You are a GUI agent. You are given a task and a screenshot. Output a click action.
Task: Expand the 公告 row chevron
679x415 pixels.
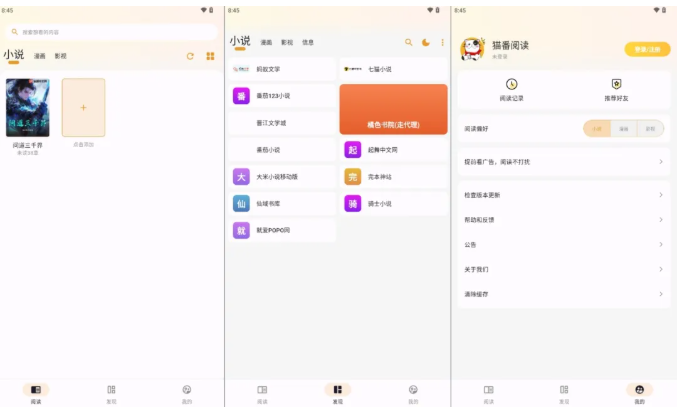pyautogui.click(x=661, y=244)
